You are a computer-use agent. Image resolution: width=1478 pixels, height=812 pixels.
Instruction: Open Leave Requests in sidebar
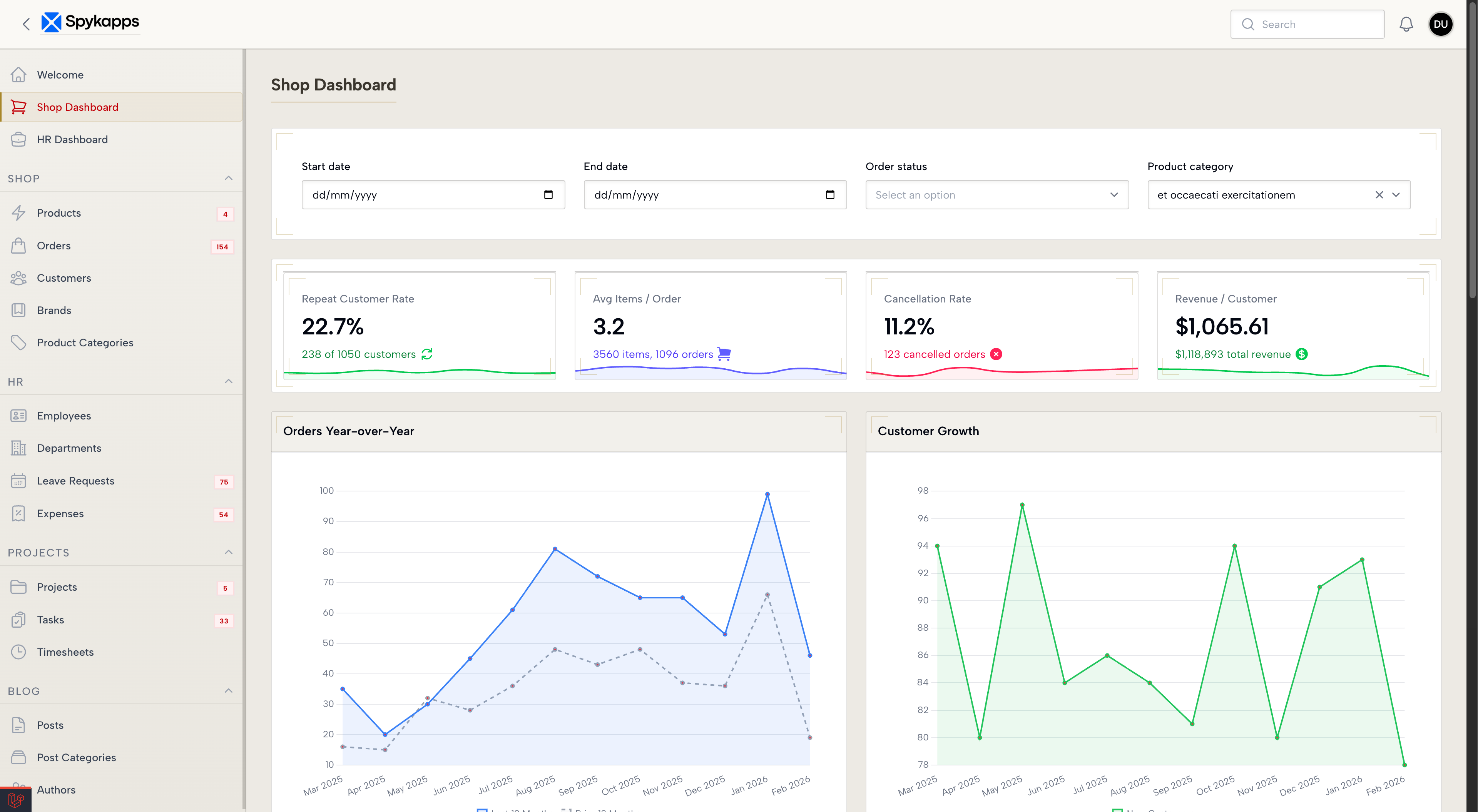pyautogui.click(x=75, y=481)
